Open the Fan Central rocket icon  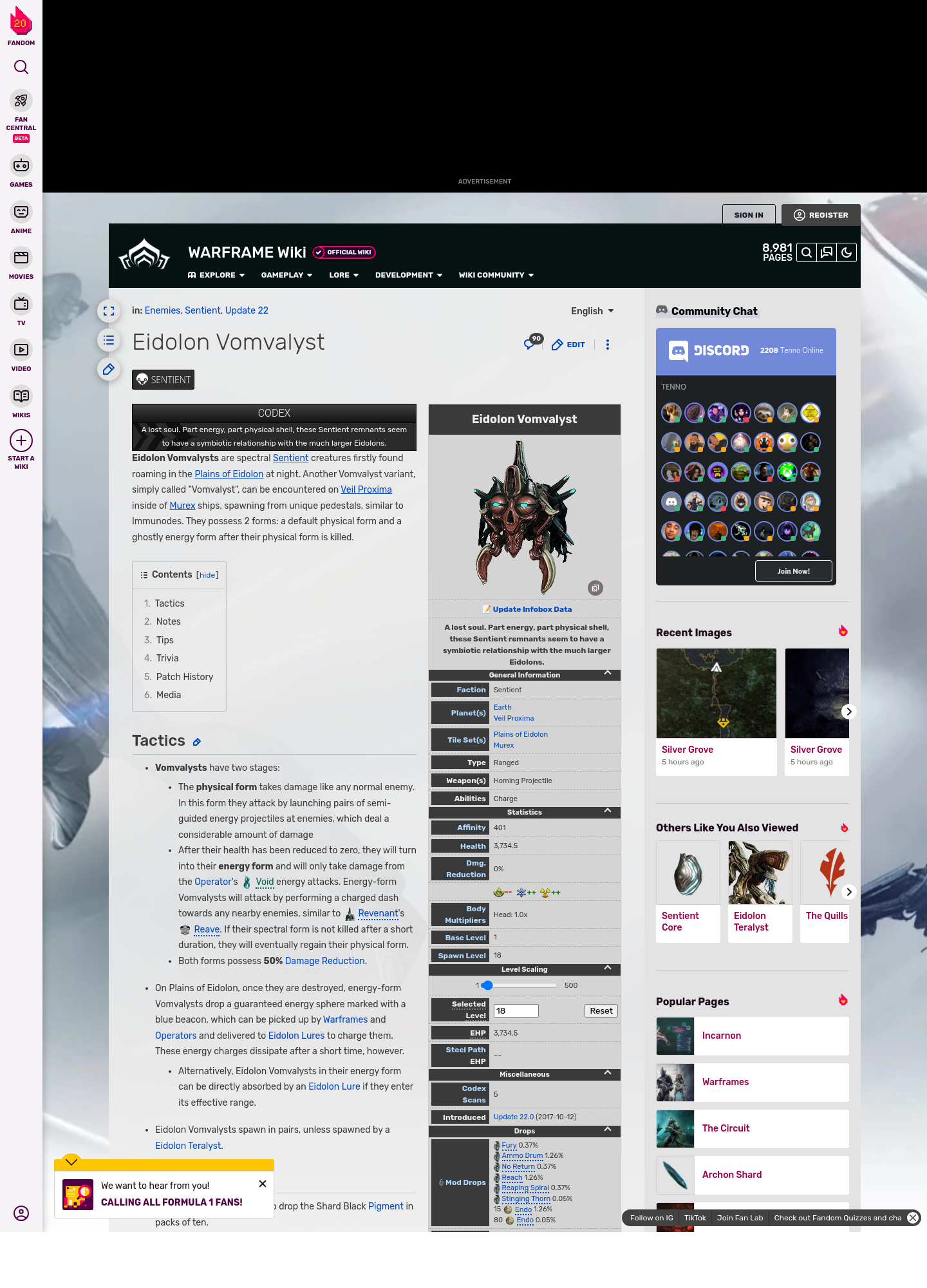(x=21, y=101)
